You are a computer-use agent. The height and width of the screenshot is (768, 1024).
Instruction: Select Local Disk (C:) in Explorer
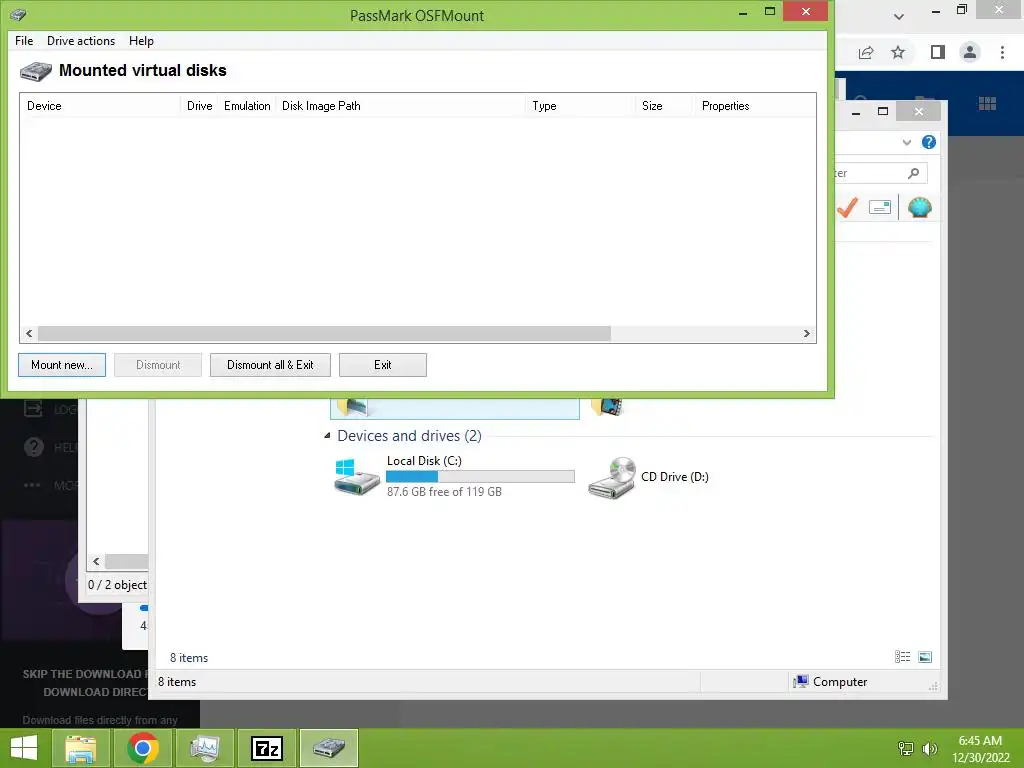(455, 477)
